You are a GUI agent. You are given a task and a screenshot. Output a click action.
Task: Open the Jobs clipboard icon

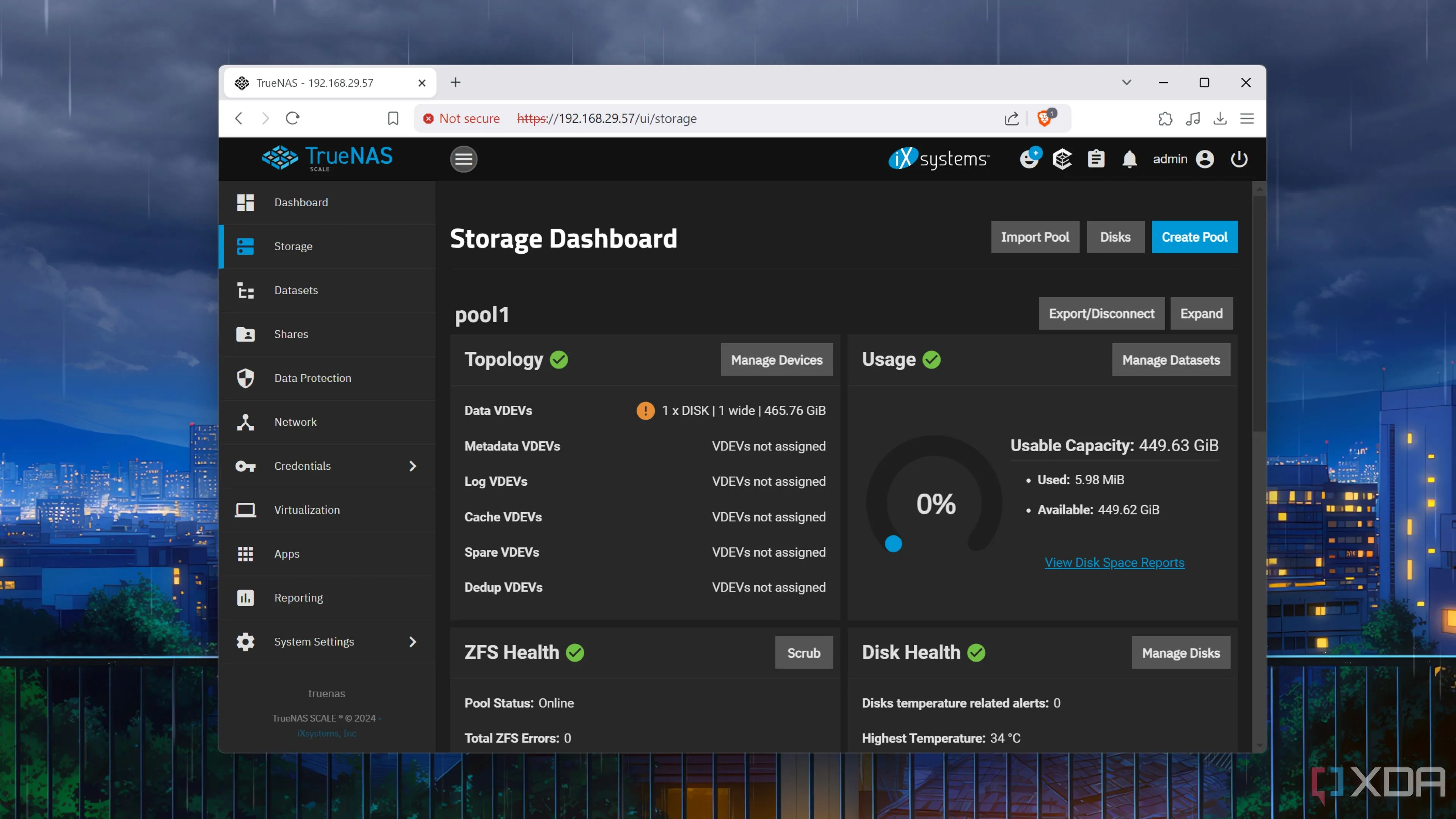point(1096,159)
